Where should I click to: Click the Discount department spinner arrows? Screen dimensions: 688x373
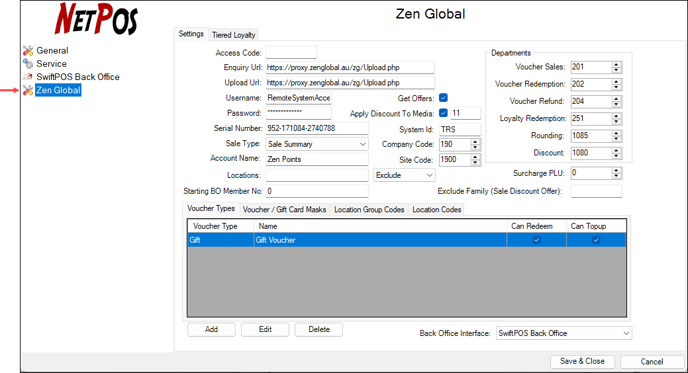[x=616, y=153]
